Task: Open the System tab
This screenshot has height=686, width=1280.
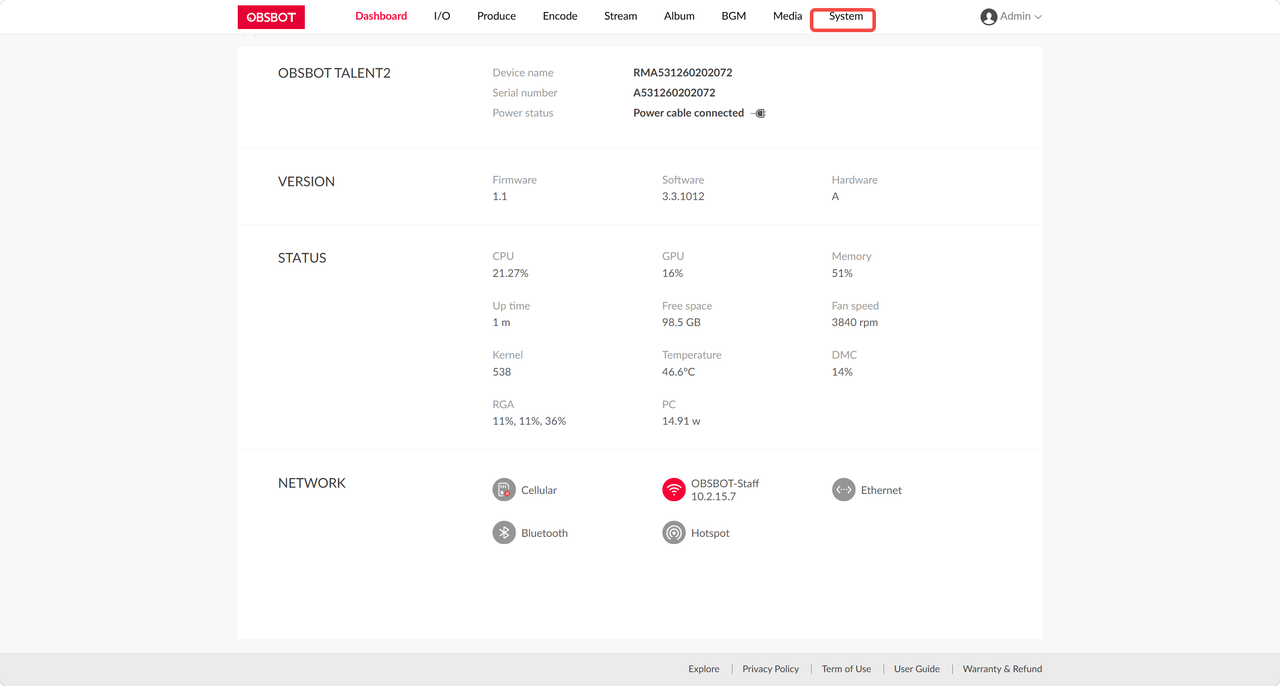Action: point(846,16)
